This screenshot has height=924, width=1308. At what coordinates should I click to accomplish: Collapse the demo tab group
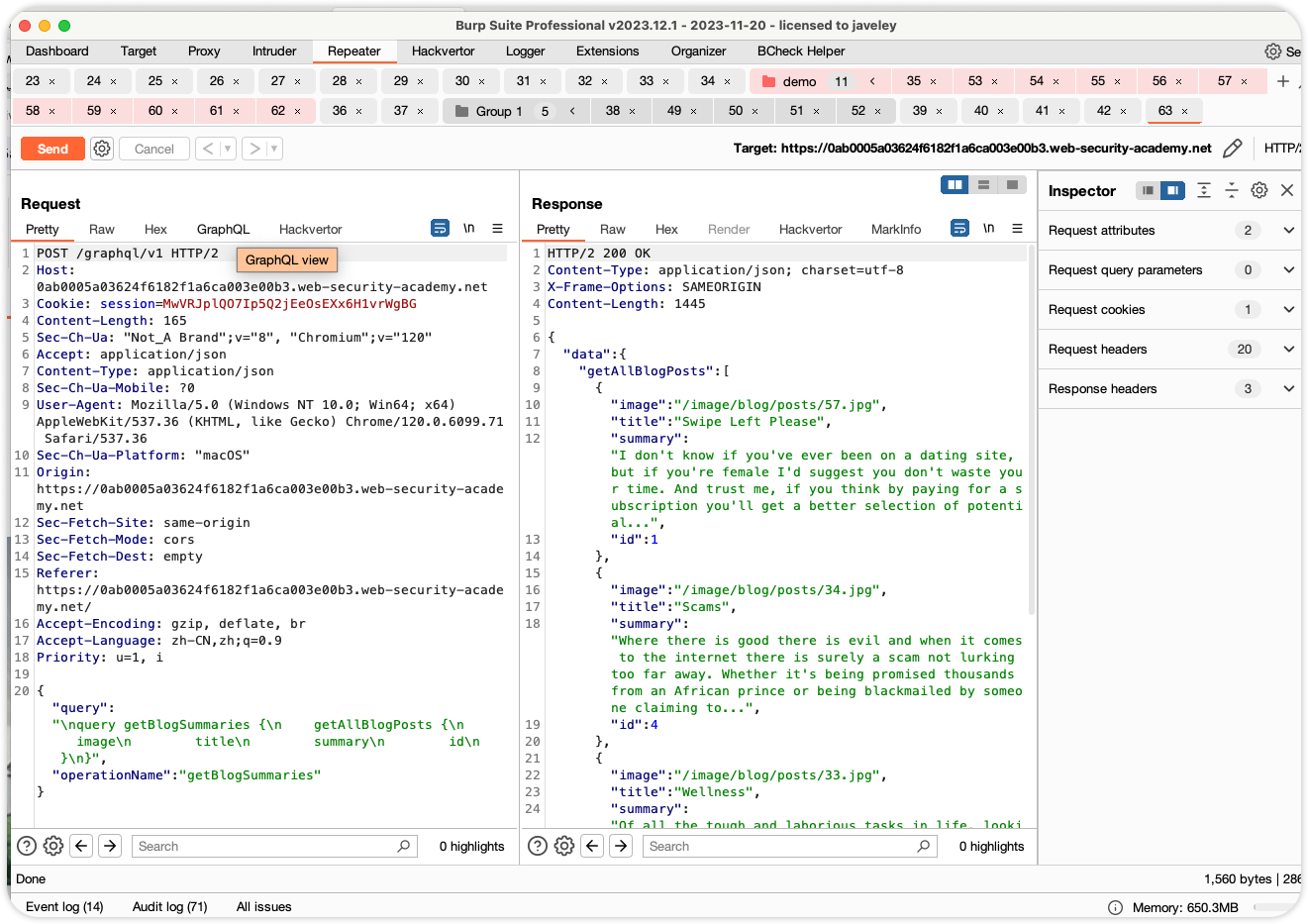(x=872, y=81)
